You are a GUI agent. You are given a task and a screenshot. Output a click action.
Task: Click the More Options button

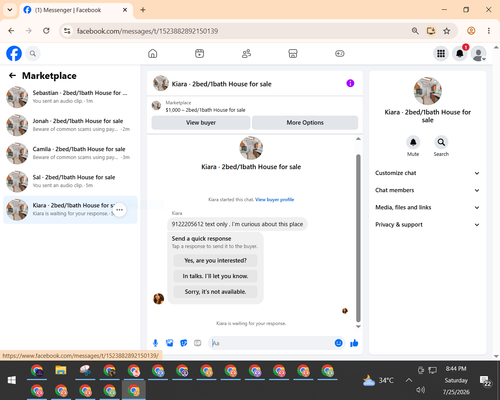(305, 123)
